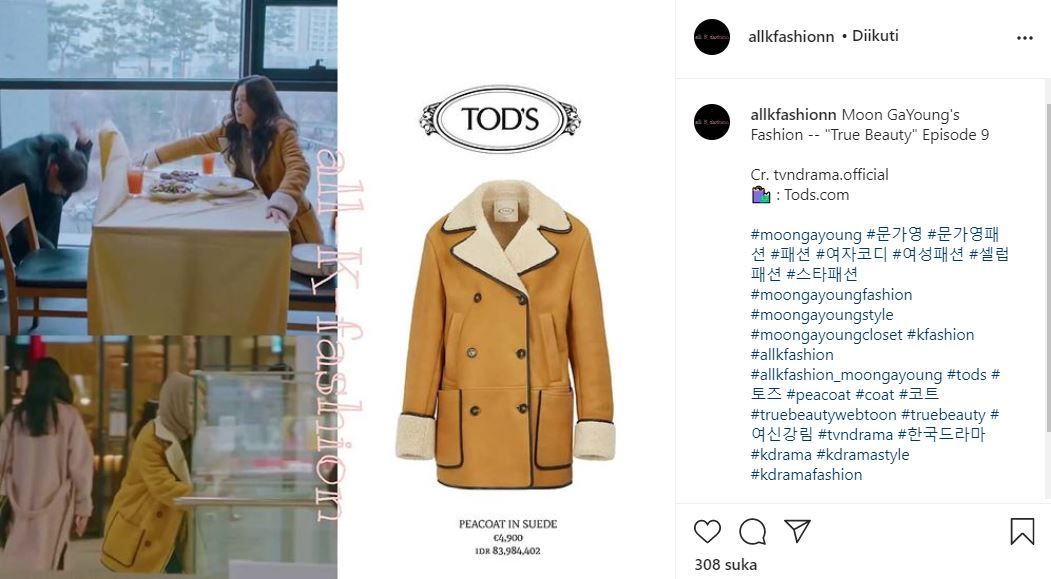Open the #moongayoungcloset hashtag
Viewport: 1051px width, 579px height.
tap(826, 334)
